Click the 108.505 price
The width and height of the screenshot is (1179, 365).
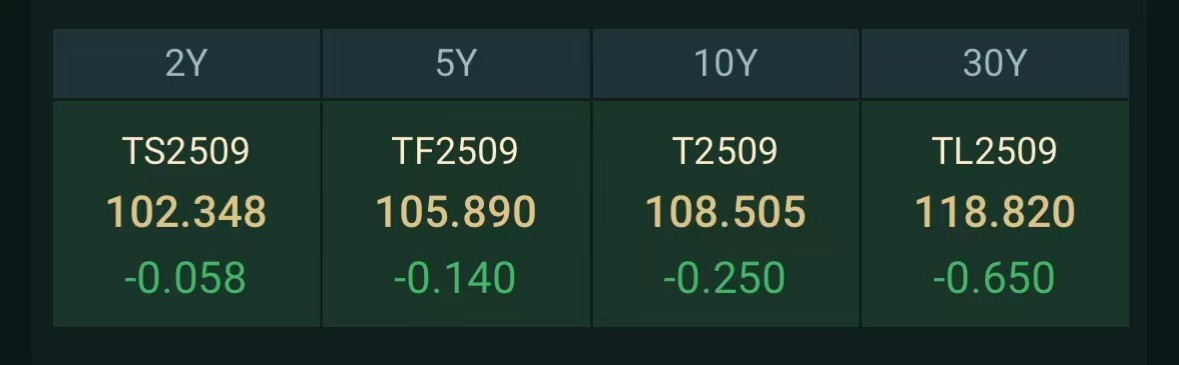coord(726,212)
